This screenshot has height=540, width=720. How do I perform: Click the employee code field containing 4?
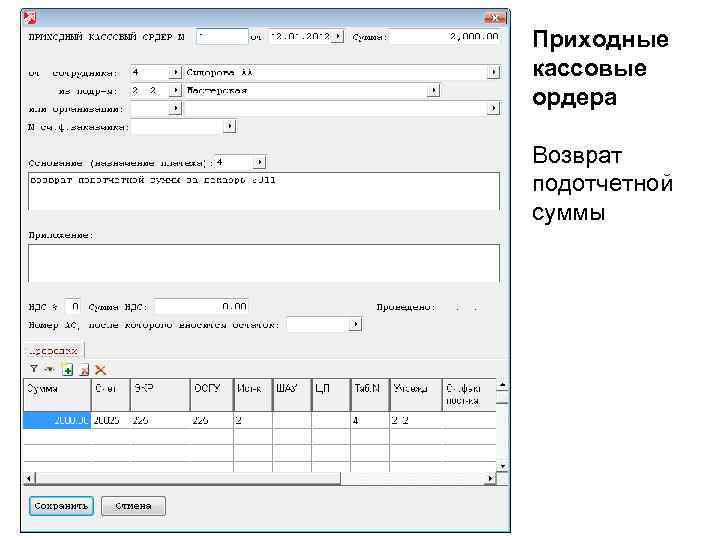pos(150,72)
